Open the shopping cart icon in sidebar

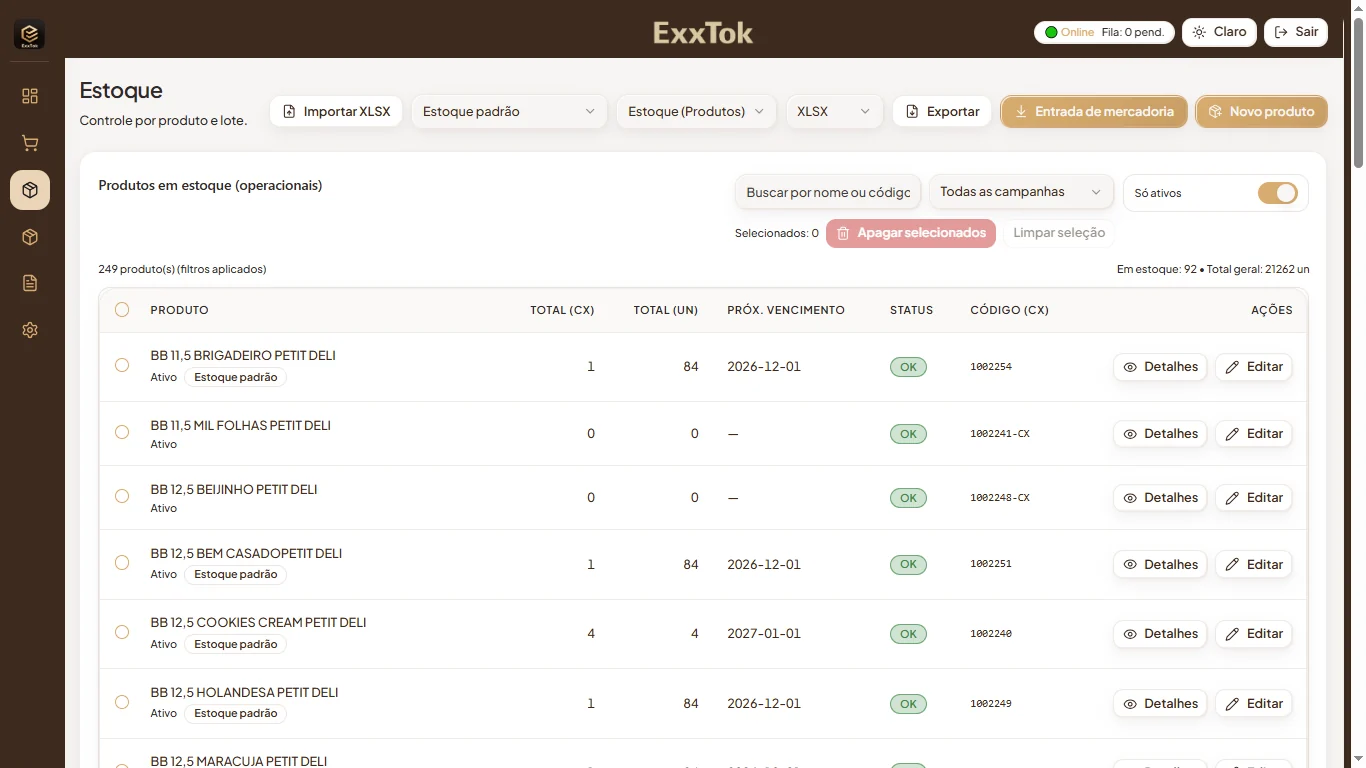pyautogui.click(x=30, y=143)
